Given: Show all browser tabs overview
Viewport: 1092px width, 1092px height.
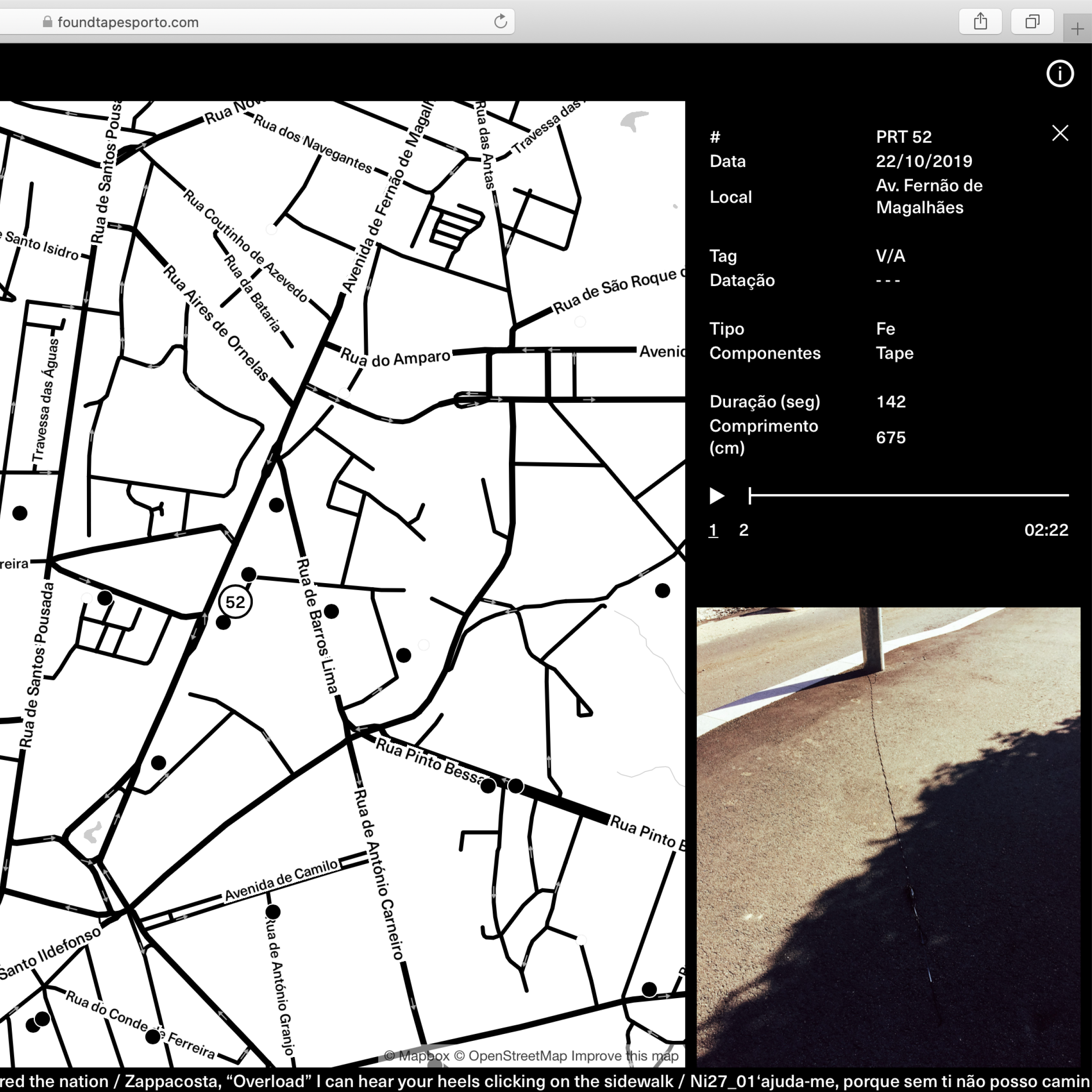Looking at the screenshot, I should (x=1032, y=22).
